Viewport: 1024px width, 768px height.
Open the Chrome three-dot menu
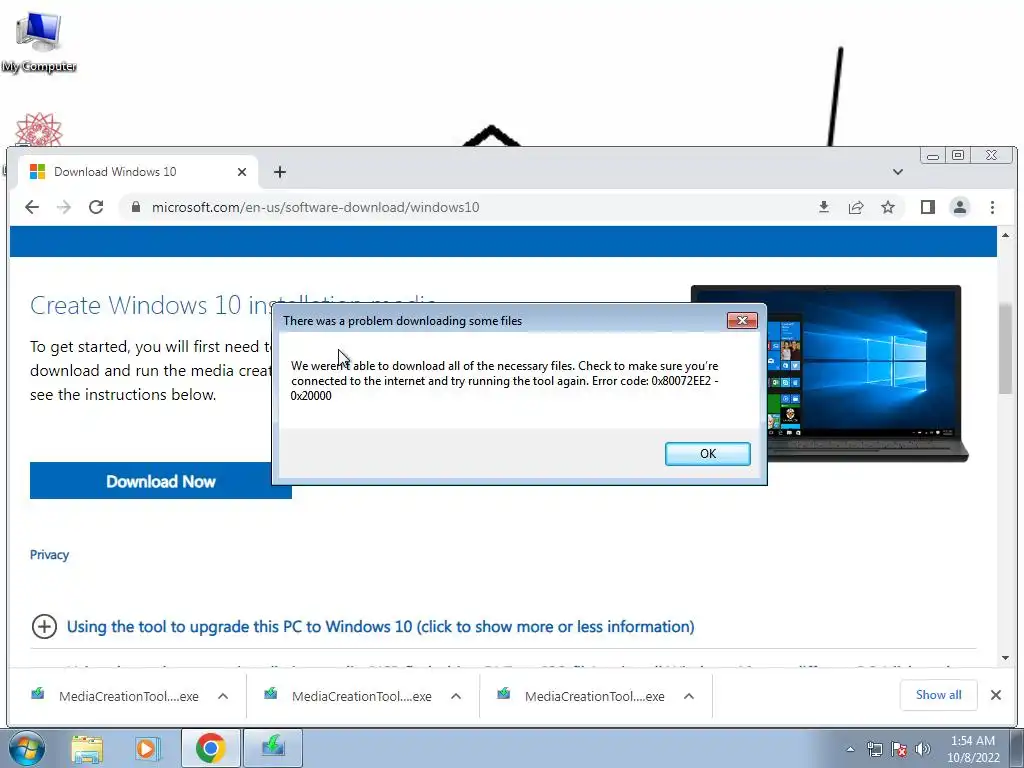[x=992, y=207]
